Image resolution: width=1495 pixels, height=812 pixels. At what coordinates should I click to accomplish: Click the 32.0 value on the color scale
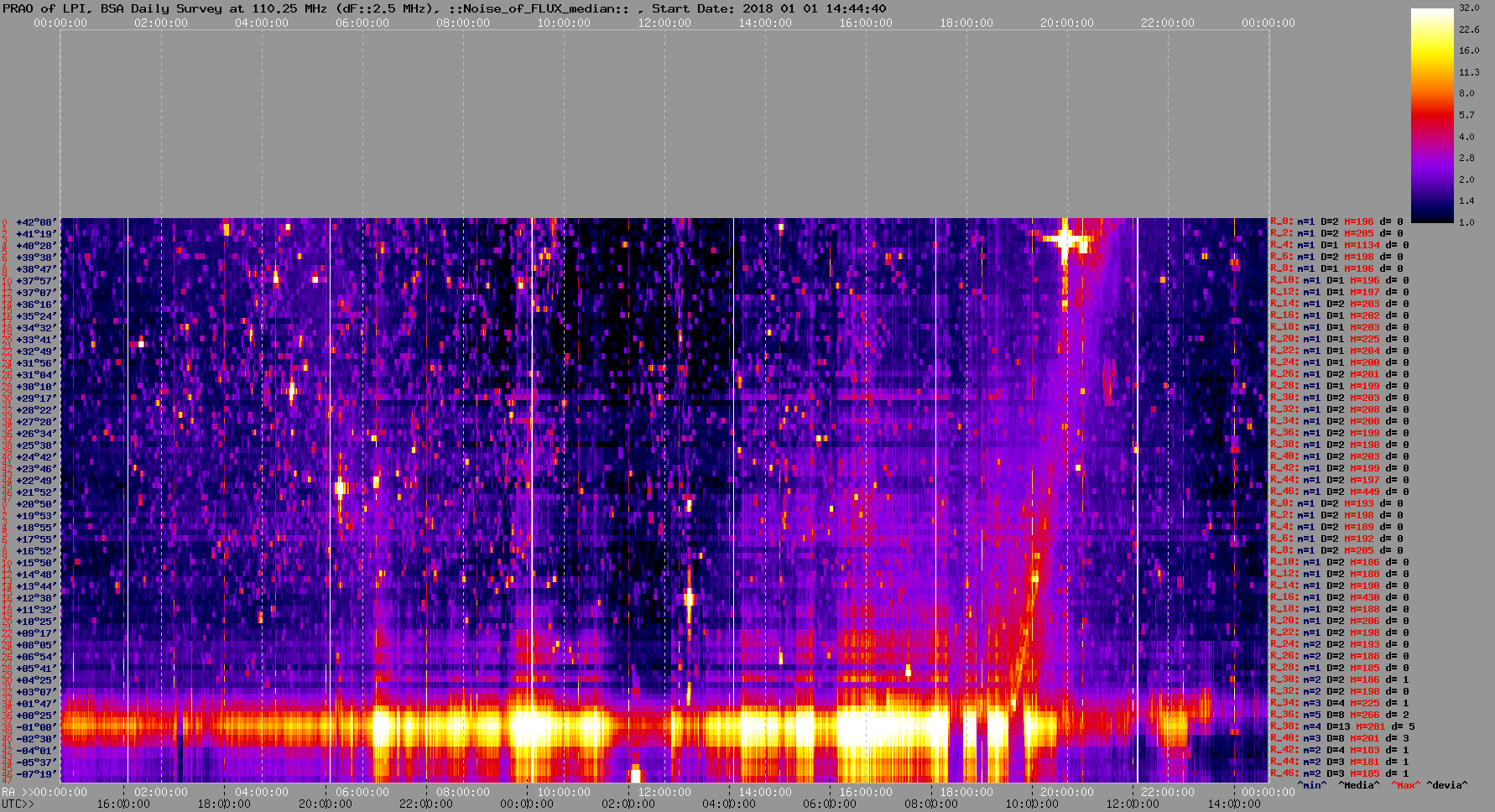tap(1469, 8)
